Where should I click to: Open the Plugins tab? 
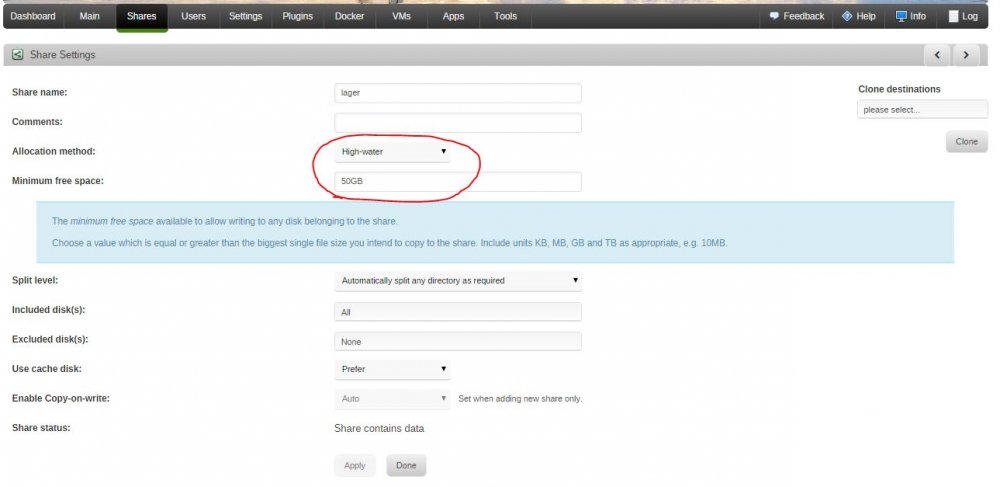(297, 17)
